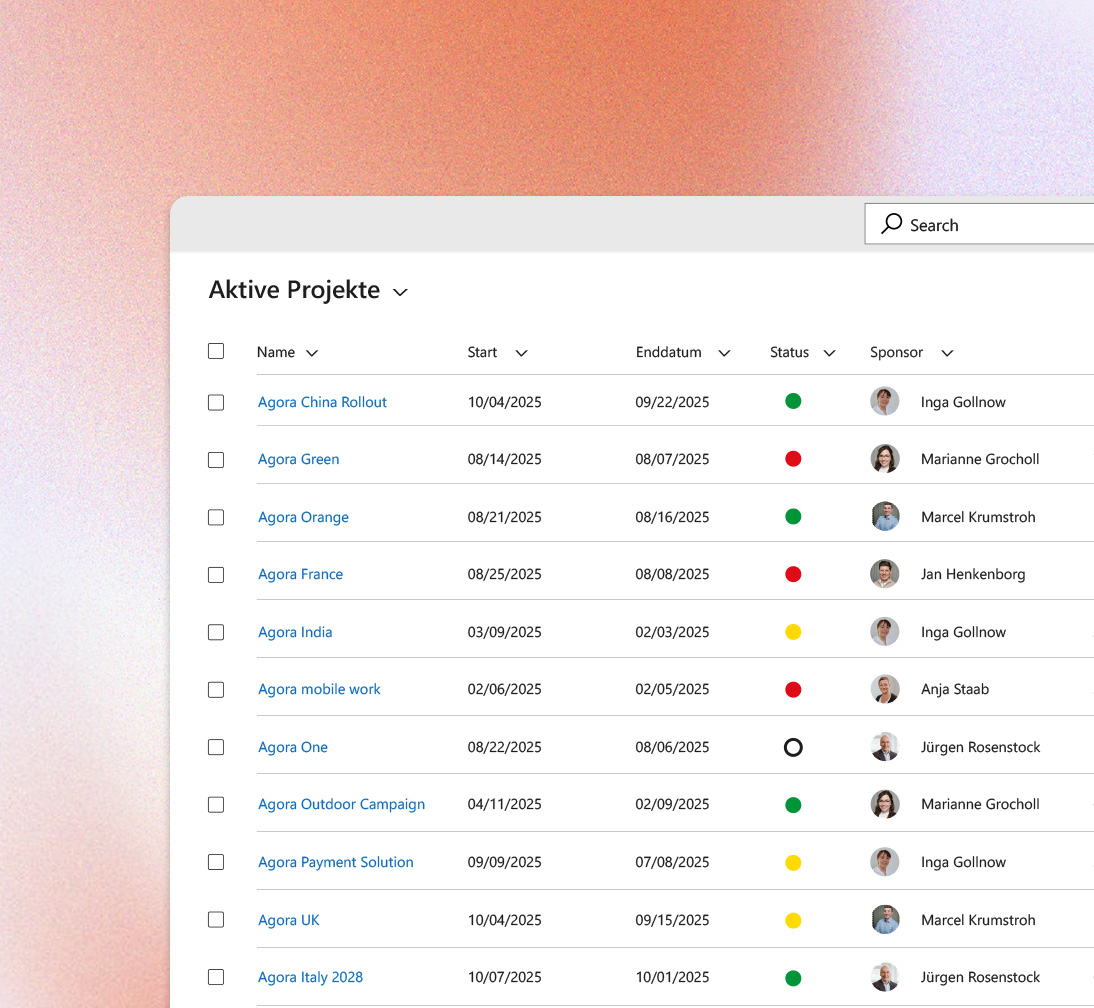Open the Agora Italy 2028 link
This screenshot has height=1008, width=1094.
pyautogui.click(x=310, y=977)
